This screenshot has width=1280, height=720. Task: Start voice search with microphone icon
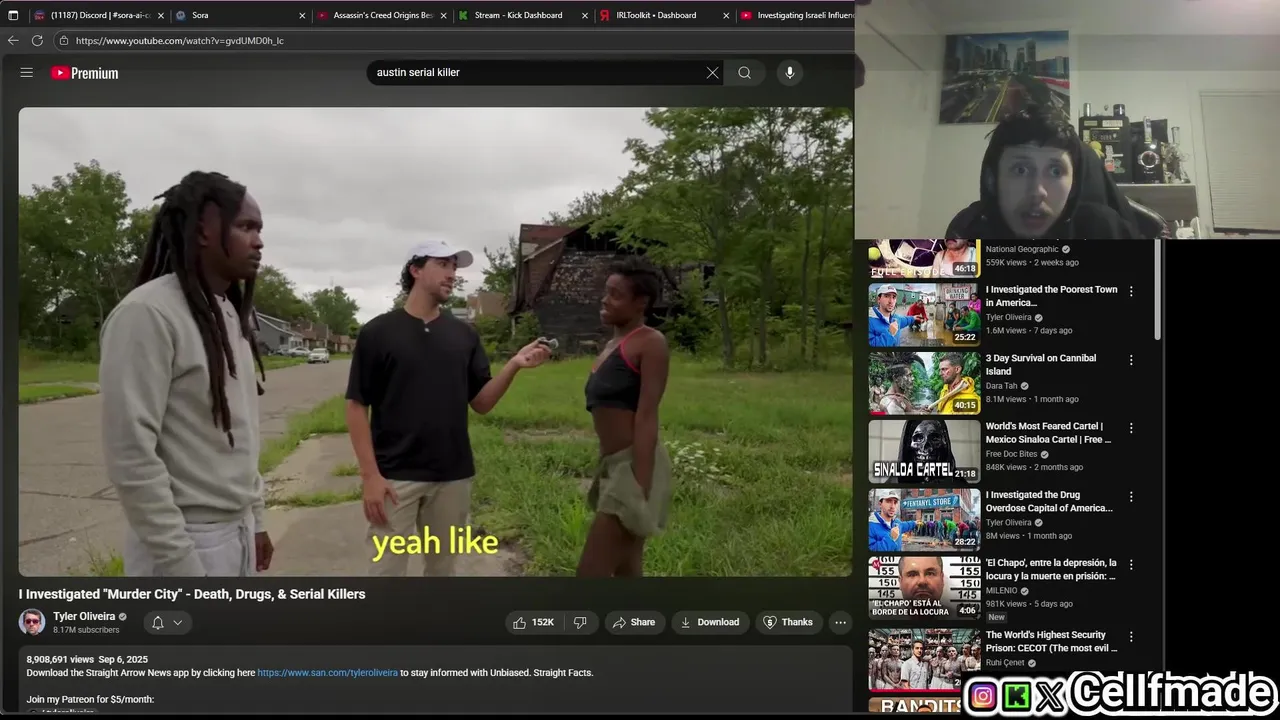point(790,72)
